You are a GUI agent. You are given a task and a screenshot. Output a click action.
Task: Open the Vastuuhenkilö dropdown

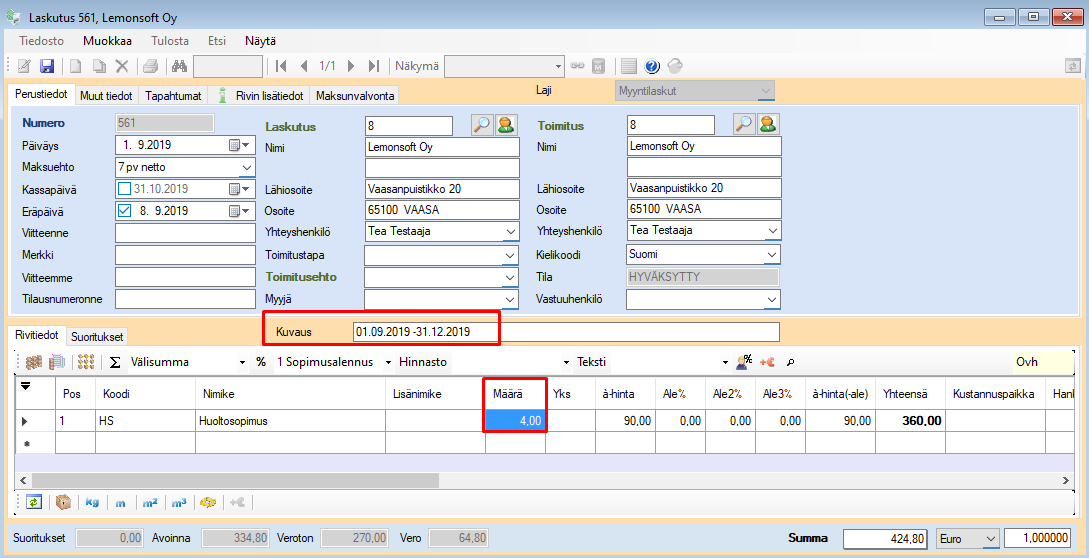pos(772,299)
